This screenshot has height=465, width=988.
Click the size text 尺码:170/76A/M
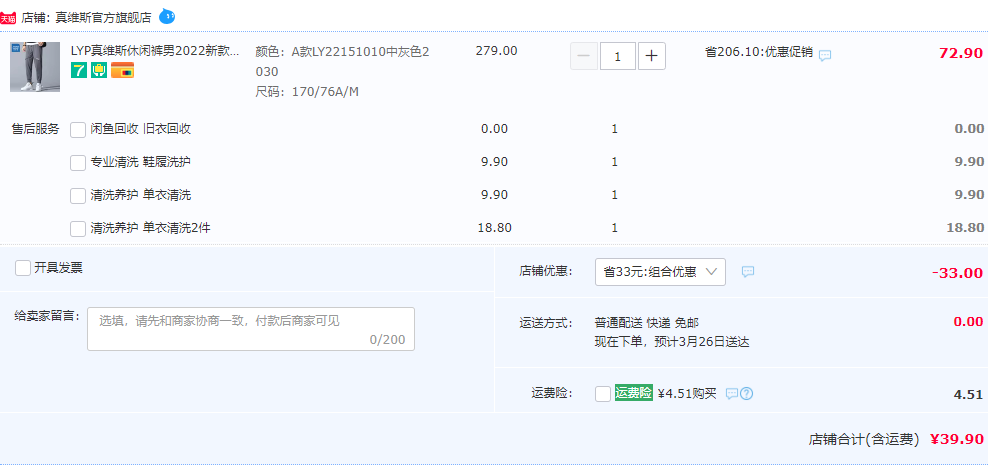pyautogui.click(x=307, y=92)
